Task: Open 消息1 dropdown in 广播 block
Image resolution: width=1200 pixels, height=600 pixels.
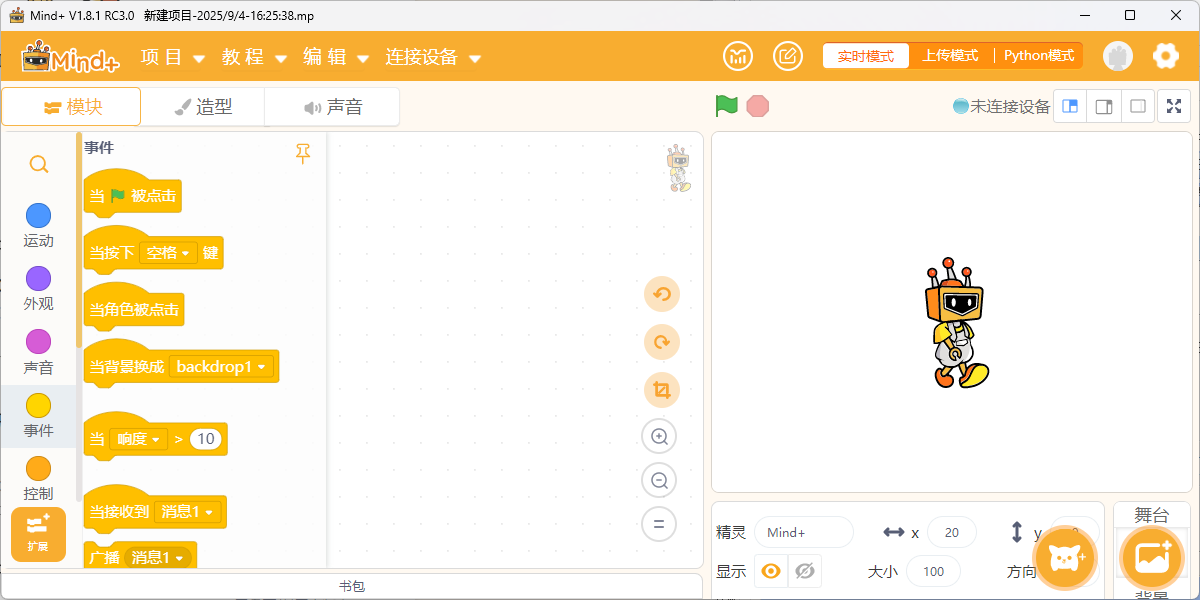Action: point(157,557)
